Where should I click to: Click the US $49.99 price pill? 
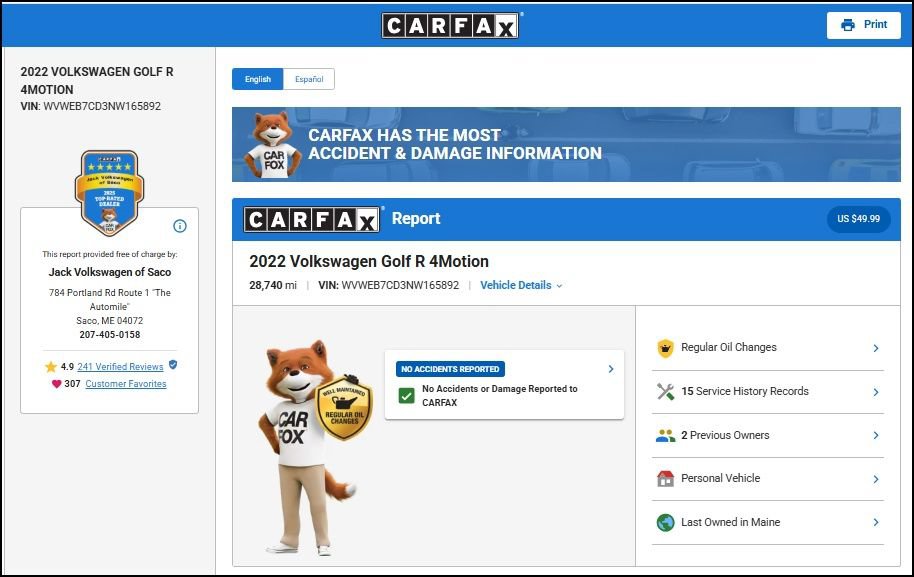click(858, 219)
